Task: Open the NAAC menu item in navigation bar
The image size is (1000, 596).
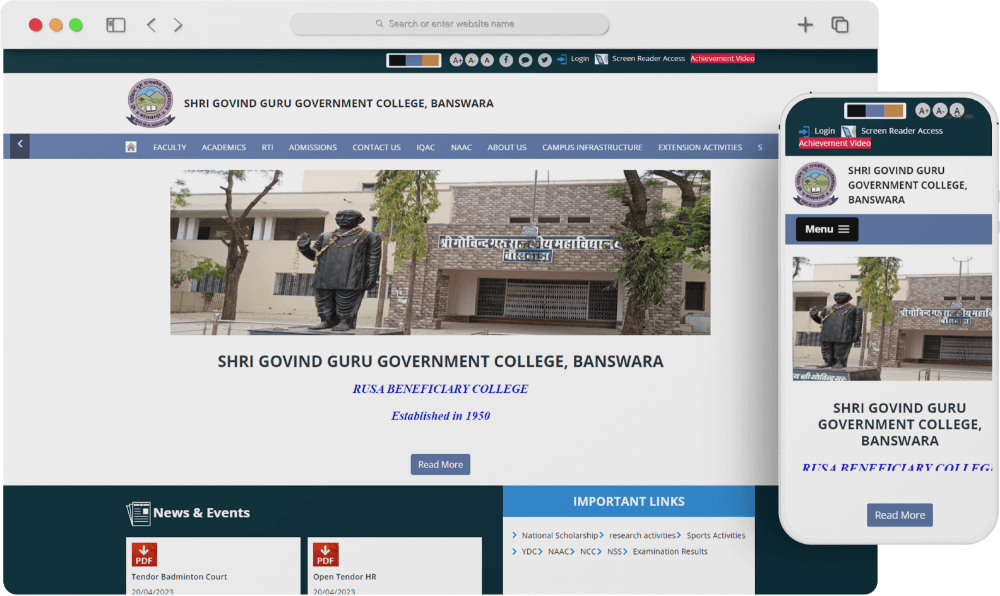Action: [461, 147]
